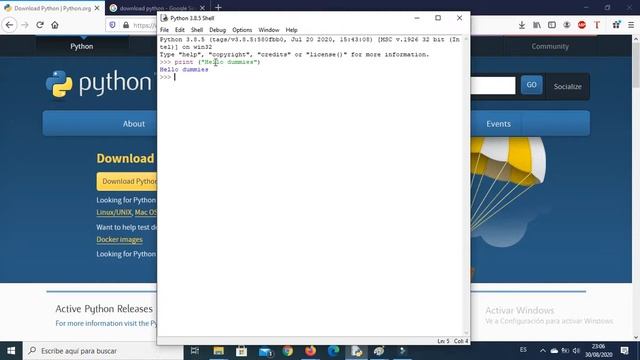This screenshot has width=640, height=360.
Task: Close the Download Python tab
Action: [97, 8]
